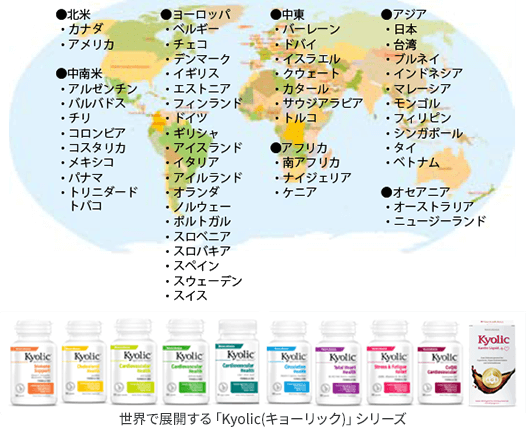Click アメリカ under North America
Screen dimensions: 526x436
[x=91, y=44]
